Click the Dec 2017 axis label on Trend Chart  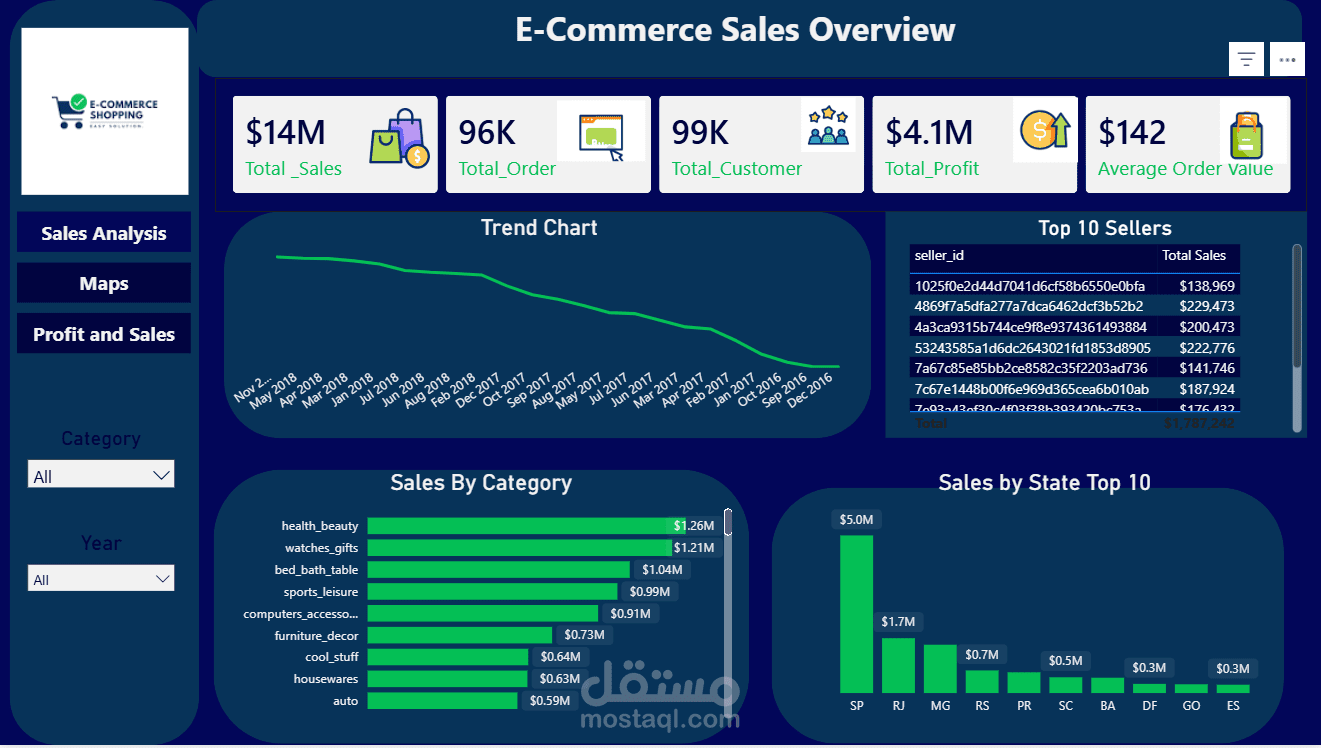pos(480,389)
